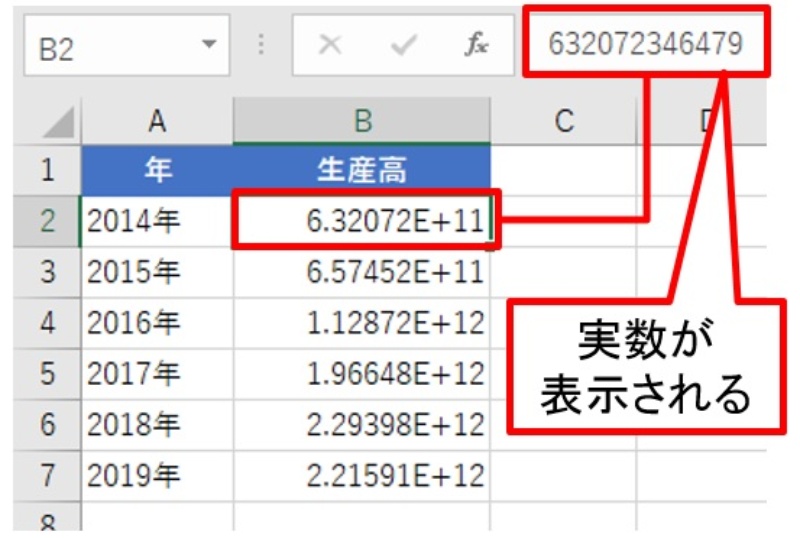The image size is (800, 538).
Task: Click the Insert Function fx icon
Action: (475, 46)
